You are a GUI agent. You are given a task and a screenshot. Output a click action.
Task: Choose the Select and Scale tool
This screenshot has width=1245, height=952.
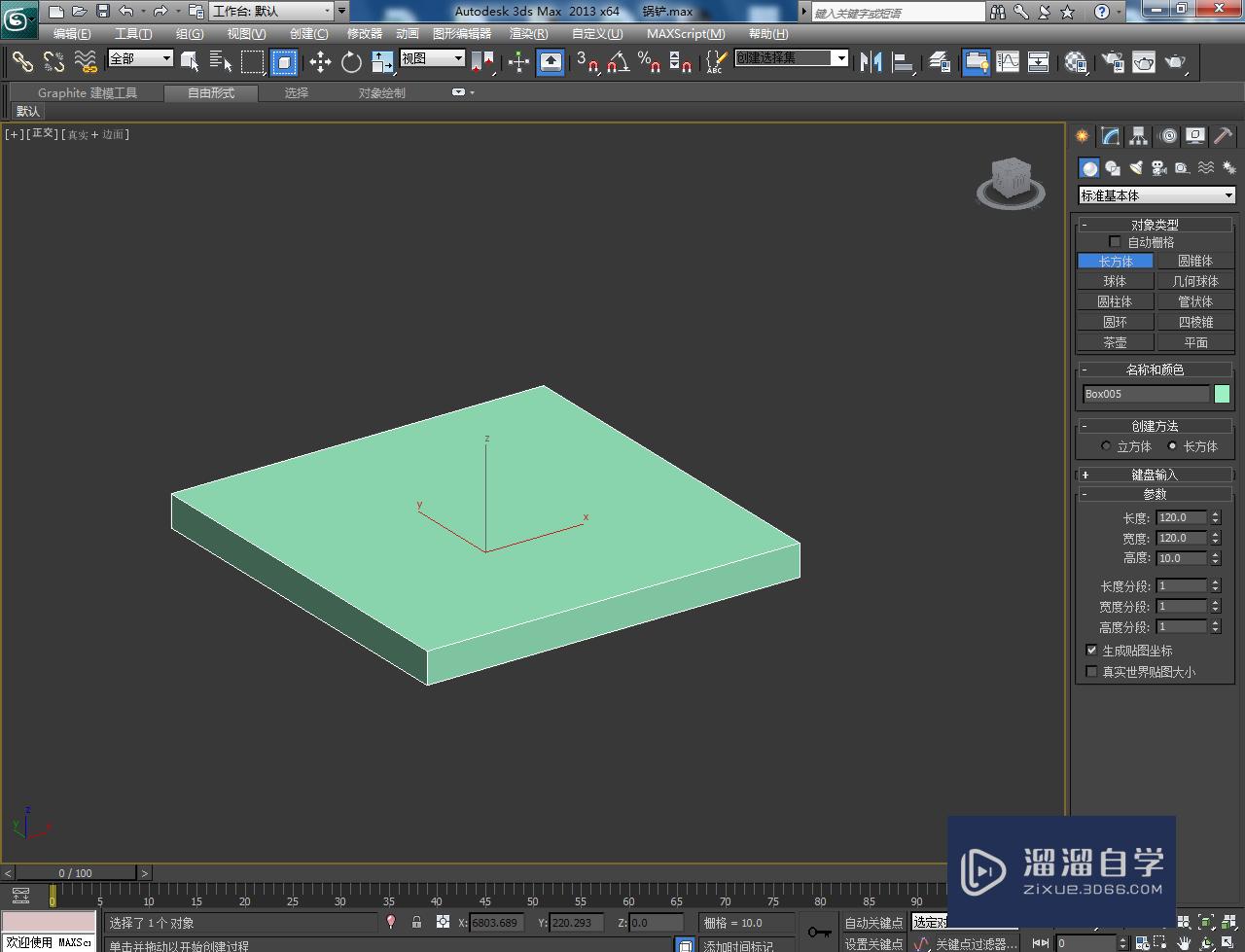click(x=382, y=62)
